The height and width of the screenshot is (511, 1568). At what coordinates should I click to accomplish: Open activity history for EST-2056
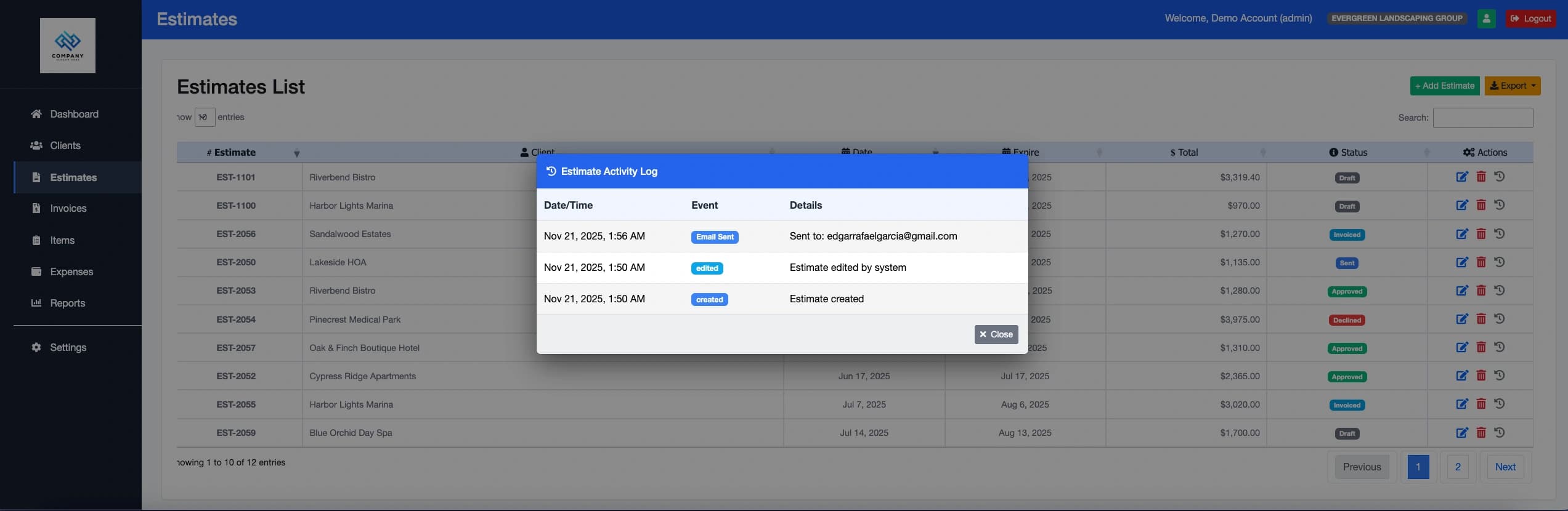coord(1500,234)
